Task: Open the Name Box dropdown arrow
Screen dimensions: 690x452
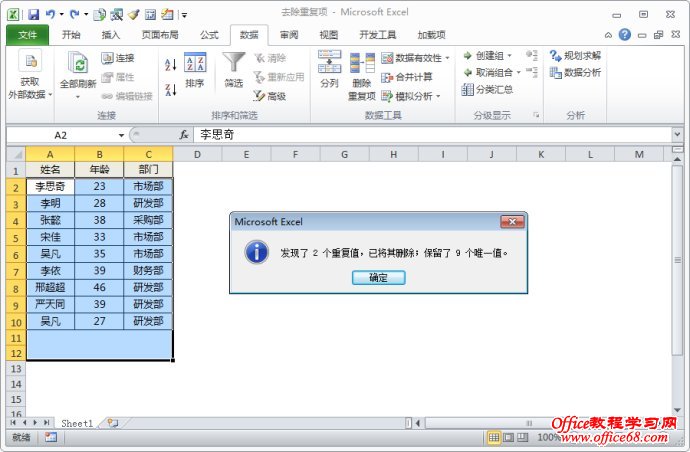Action: (122, 134)
